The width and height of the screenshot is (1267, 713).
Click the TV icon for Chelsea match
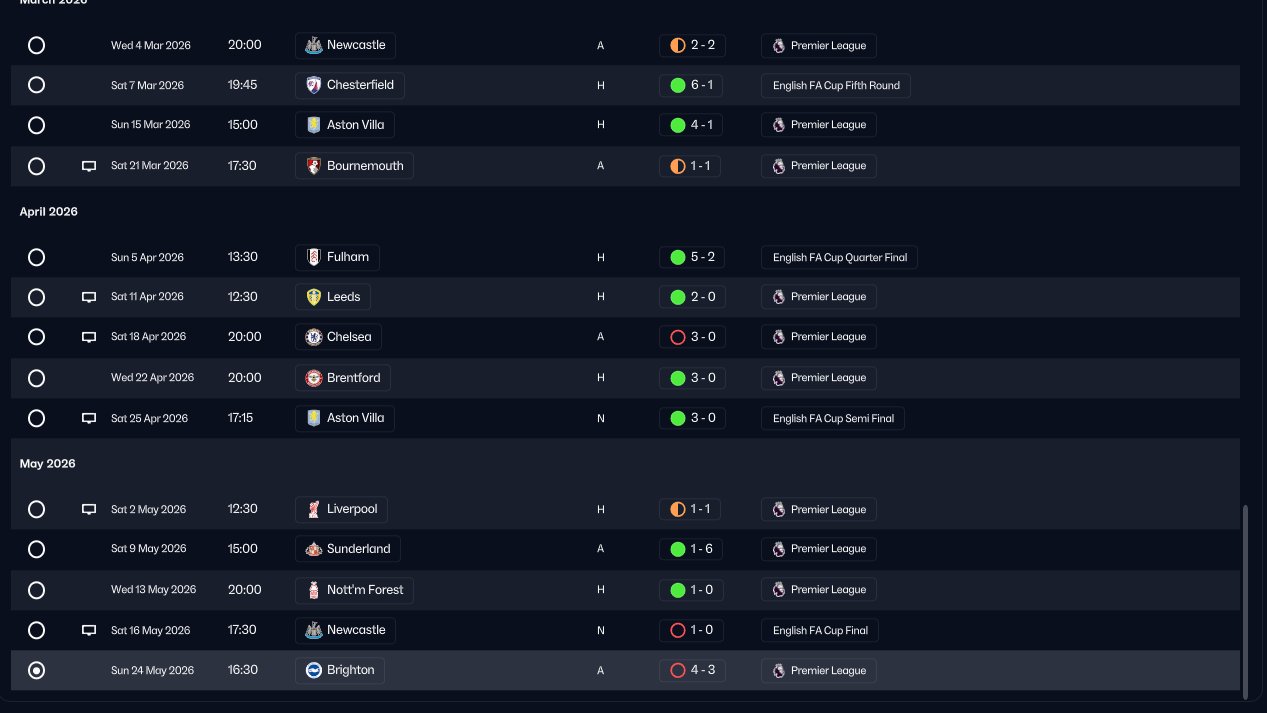pyautogui.click(x=89, y=337)
